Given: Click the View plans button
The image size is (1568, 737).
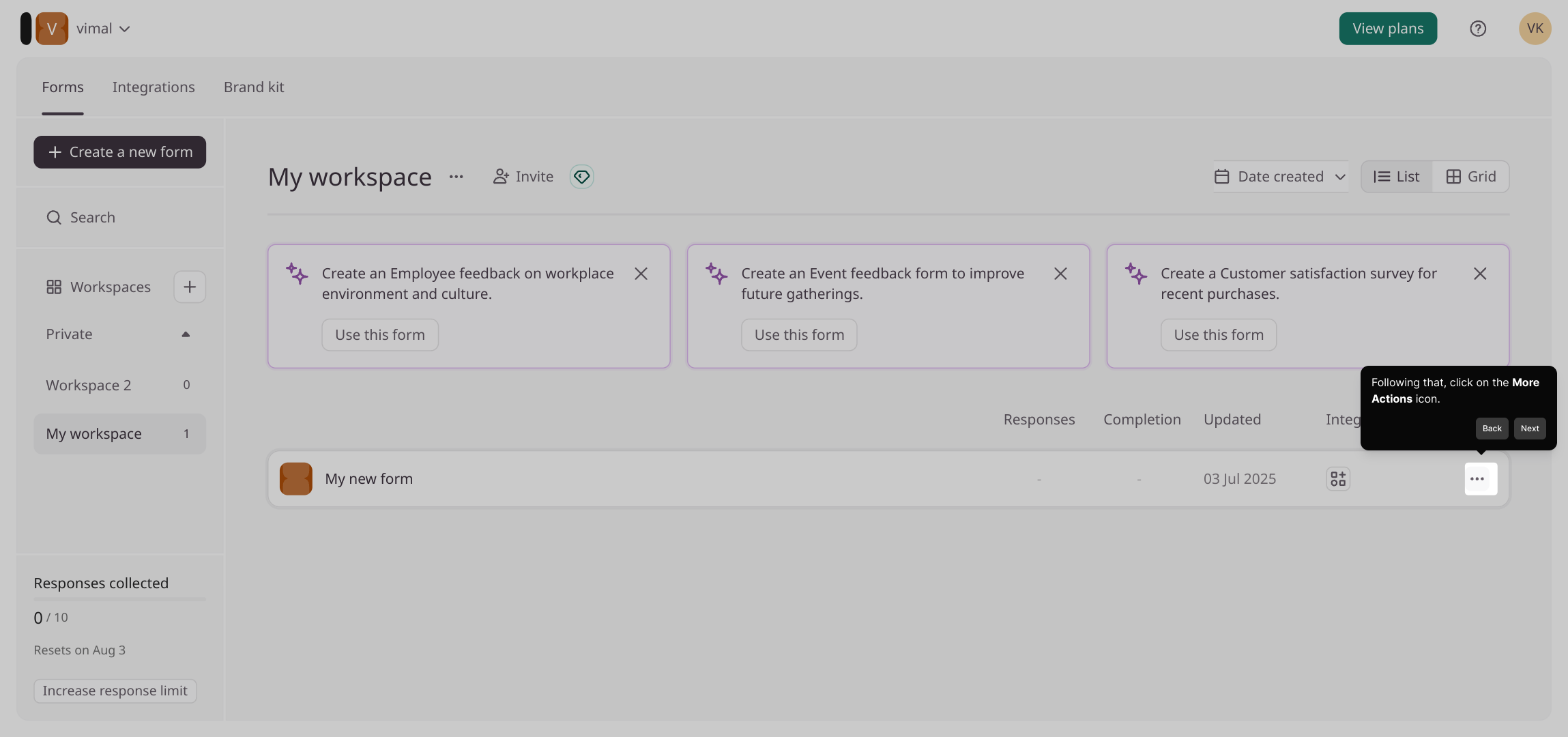Looking at the screenshot, I should pyautogui.click(x=1388, y=29).
